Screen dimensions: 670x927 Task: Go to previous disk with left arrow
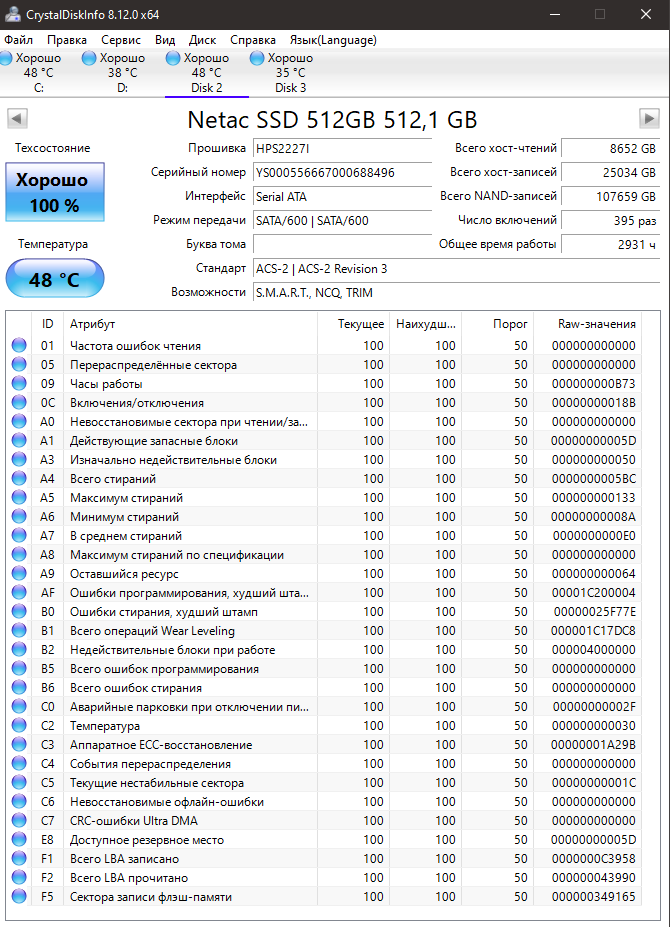pyautogui.click(x=17, y=119)
